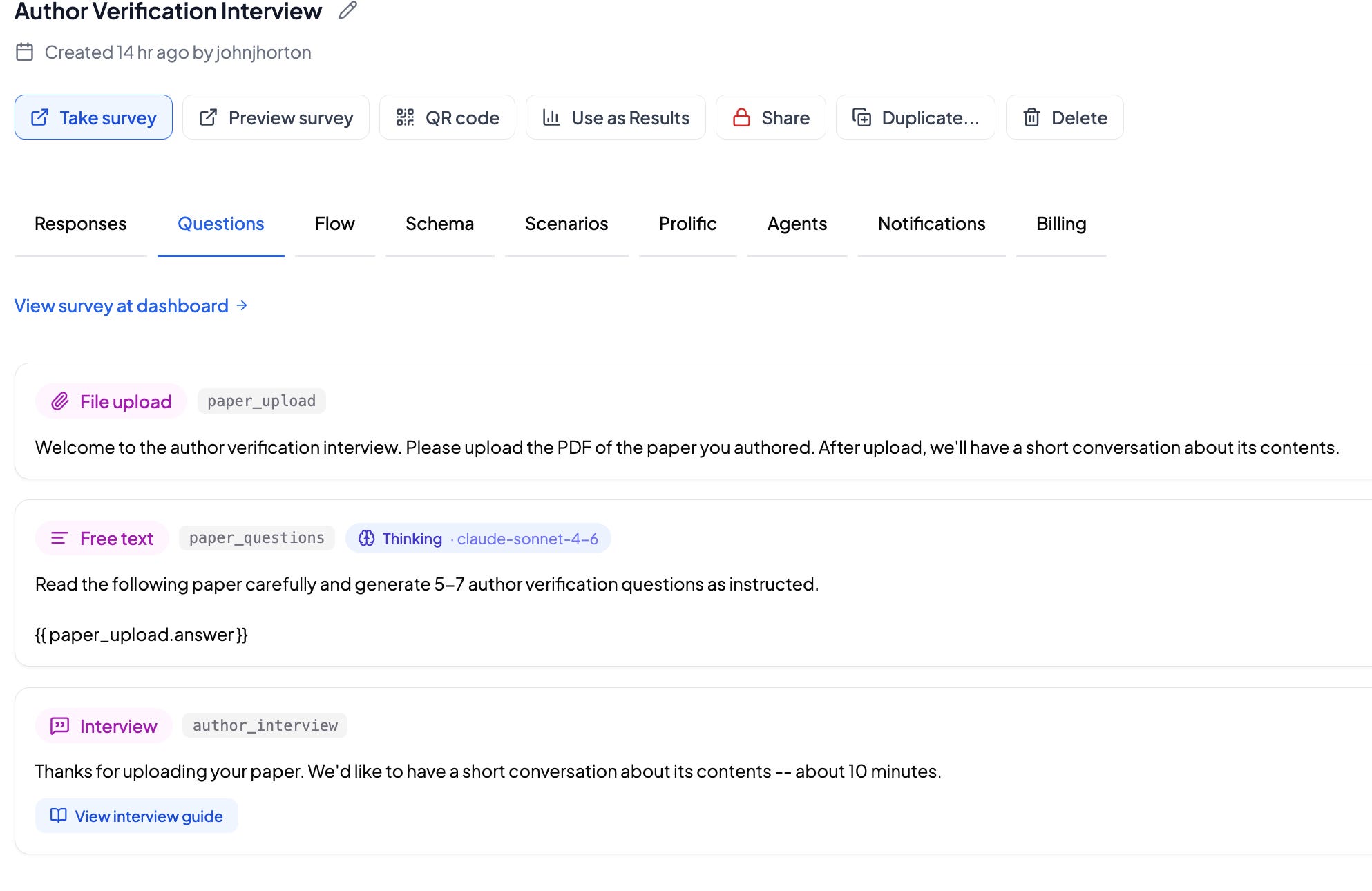
Task: Switch to the Flow tab
Action: [x=335, y=224]
